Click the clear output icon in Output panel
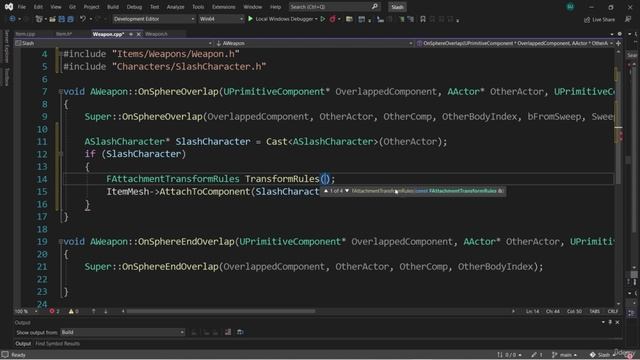 (x=228, y=332)
